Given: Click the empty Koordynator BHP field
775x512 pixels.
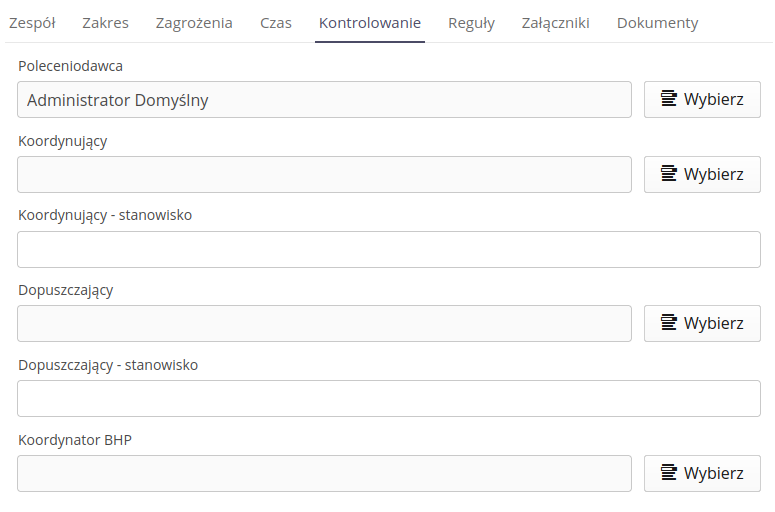Looking at the screenshot, I should click(325, 473).
